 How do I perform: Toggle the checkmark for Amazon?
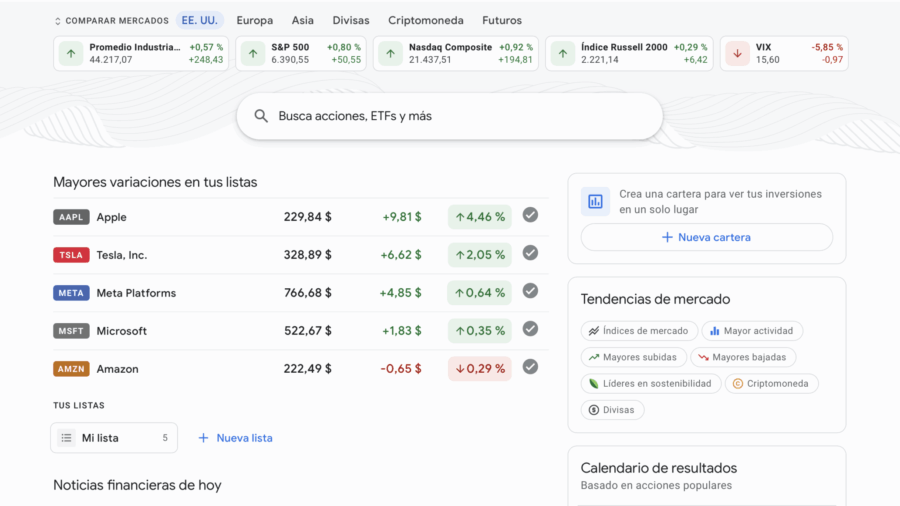pyautogui.click(x=530, y=367)
